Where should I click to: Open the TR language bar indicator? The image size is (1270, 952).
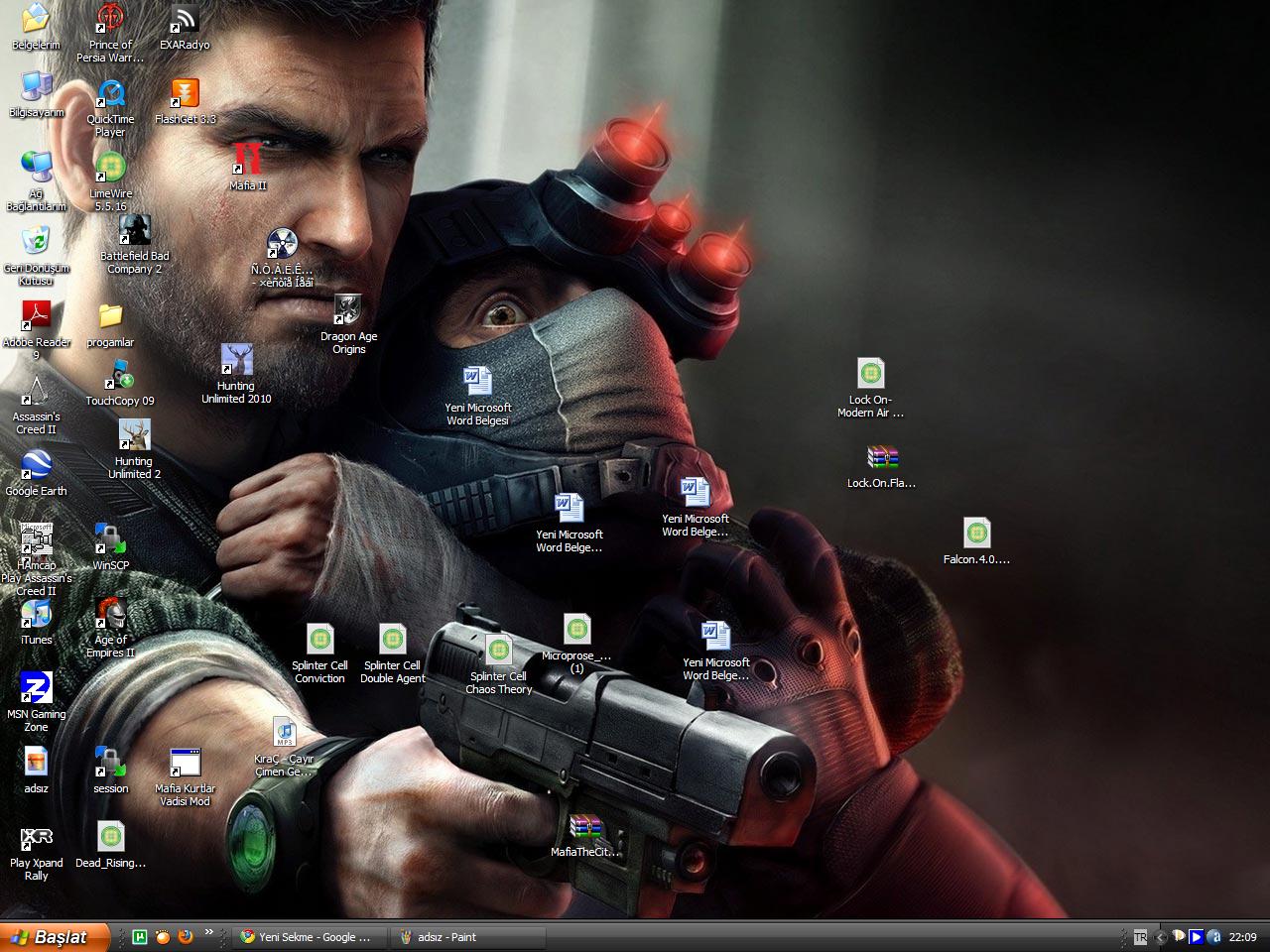click(x=1141, y=937)
